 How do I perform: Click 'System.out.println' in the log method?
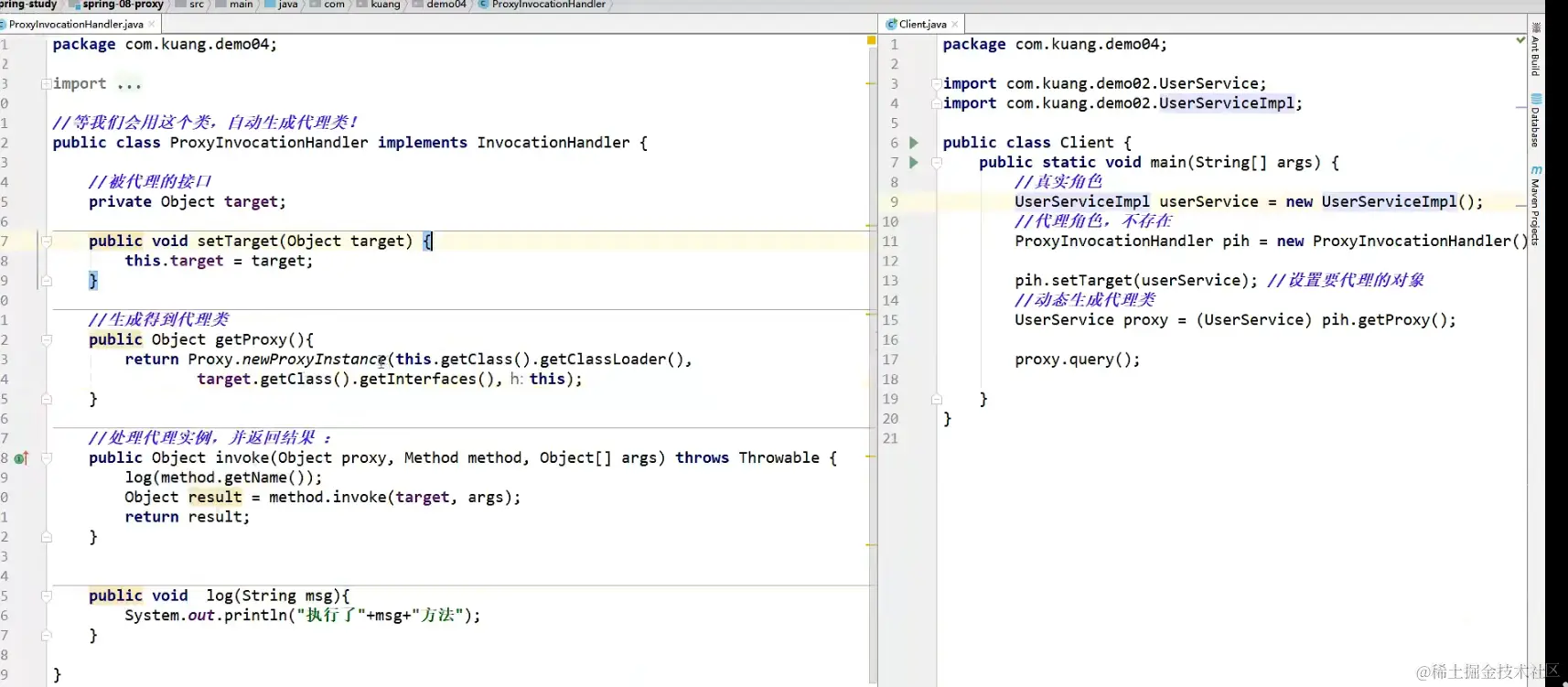206,616
